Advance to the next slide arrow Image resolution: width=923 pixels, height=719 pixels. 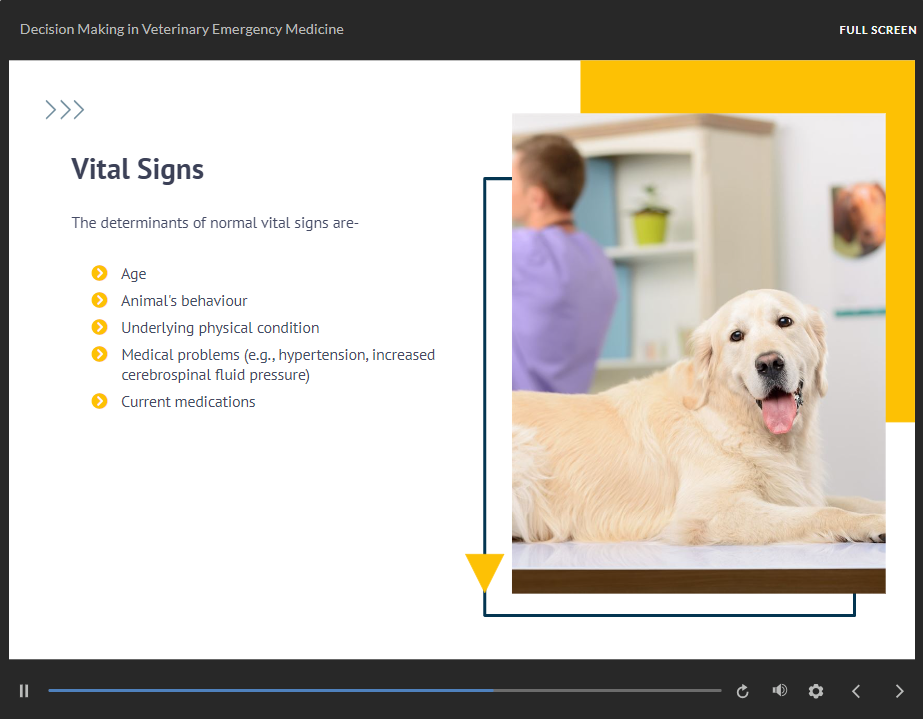(x=899, y=691)
